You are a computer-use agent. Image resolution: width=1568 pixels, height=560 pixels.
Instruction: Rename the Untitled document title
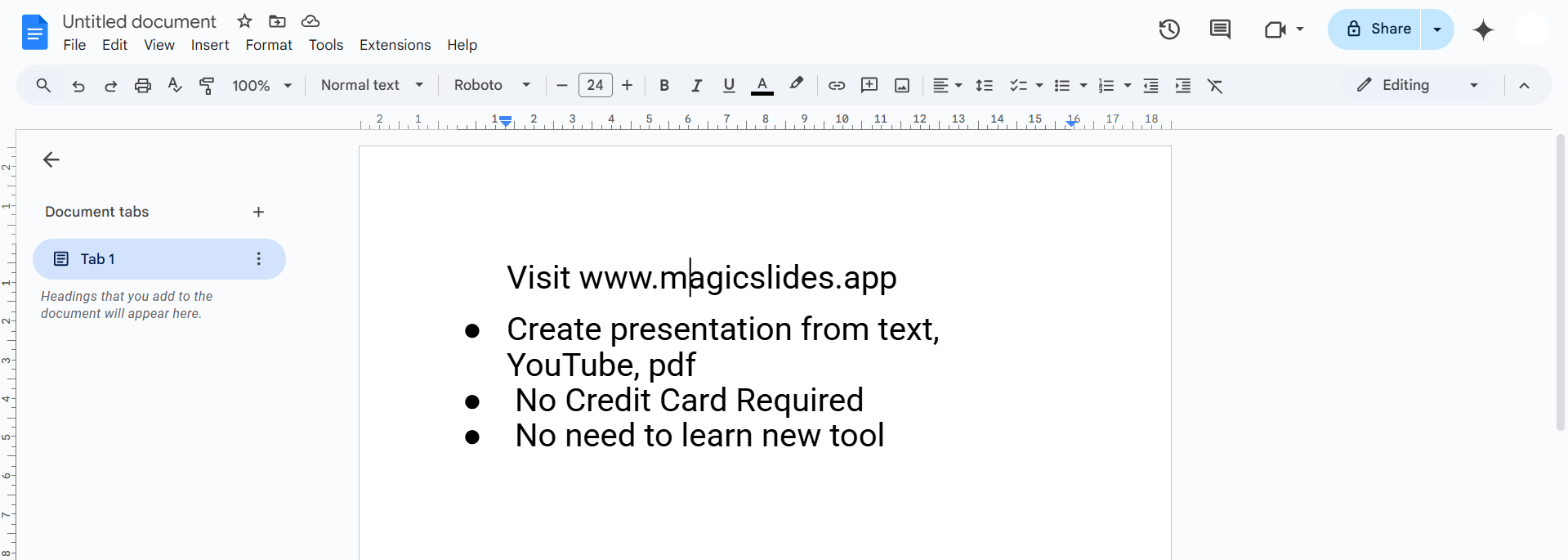click(x=140, y=21)
